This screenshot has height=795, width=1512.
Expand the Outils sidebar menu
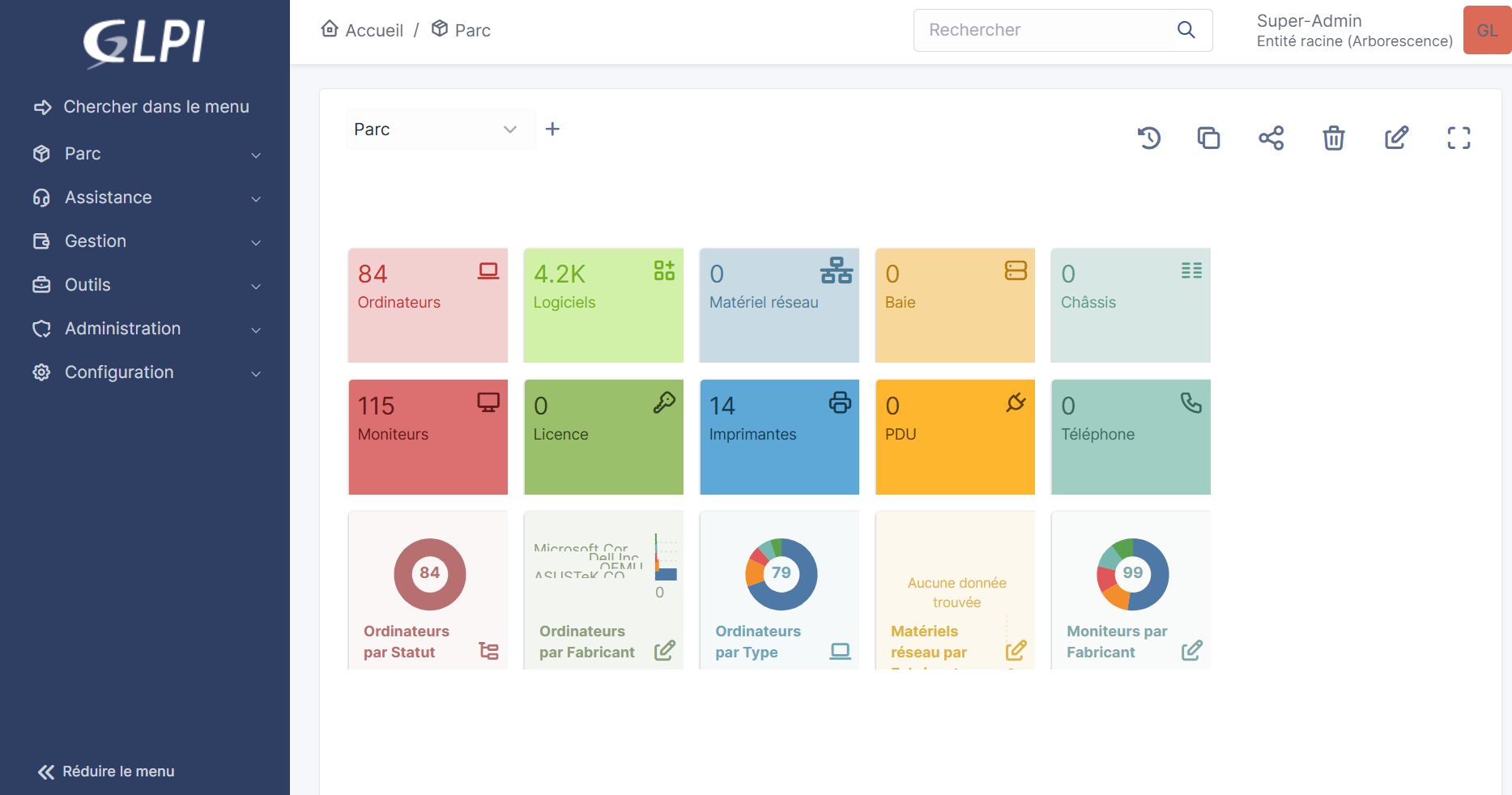(146, 285)
